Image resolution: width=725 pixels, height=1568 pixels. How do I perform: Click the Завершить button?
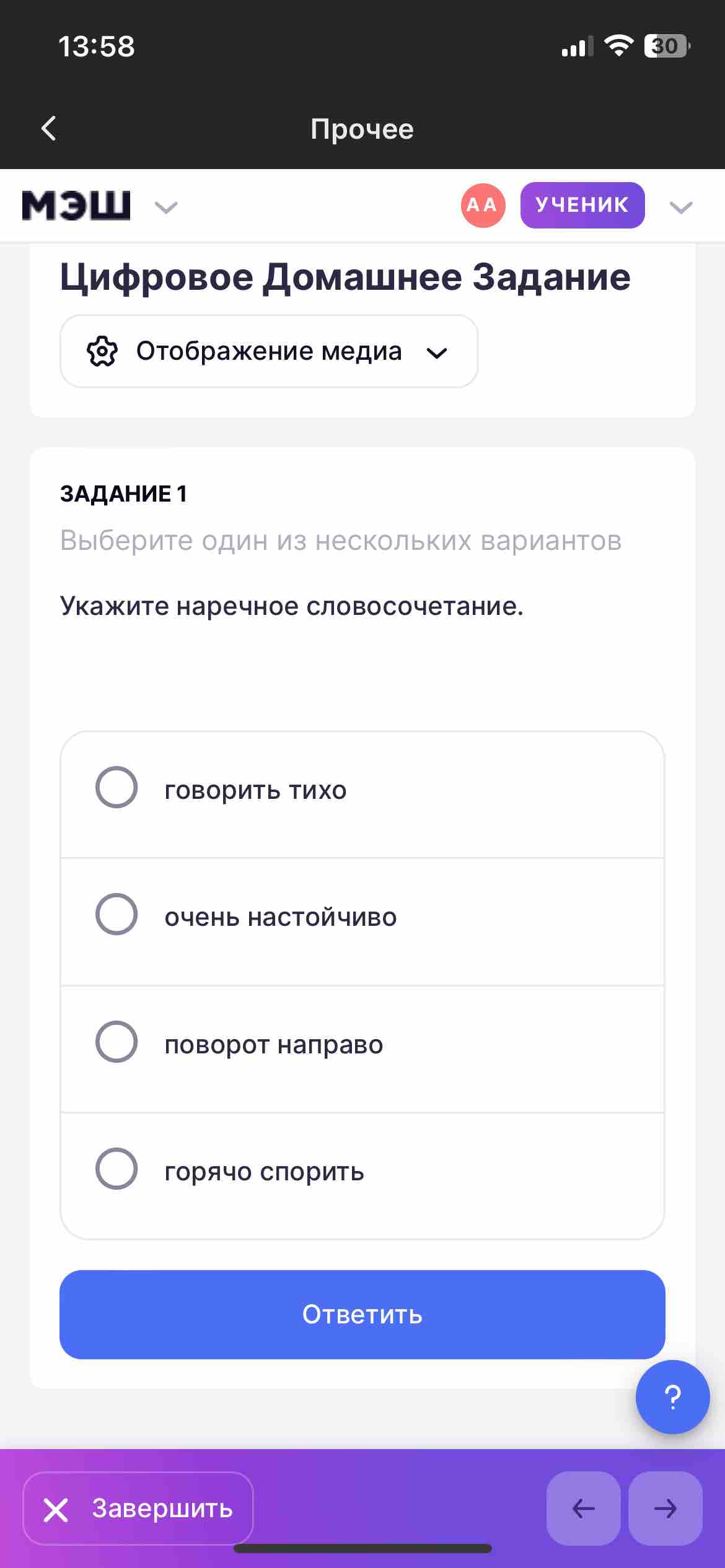click(x=138, y=1509)
